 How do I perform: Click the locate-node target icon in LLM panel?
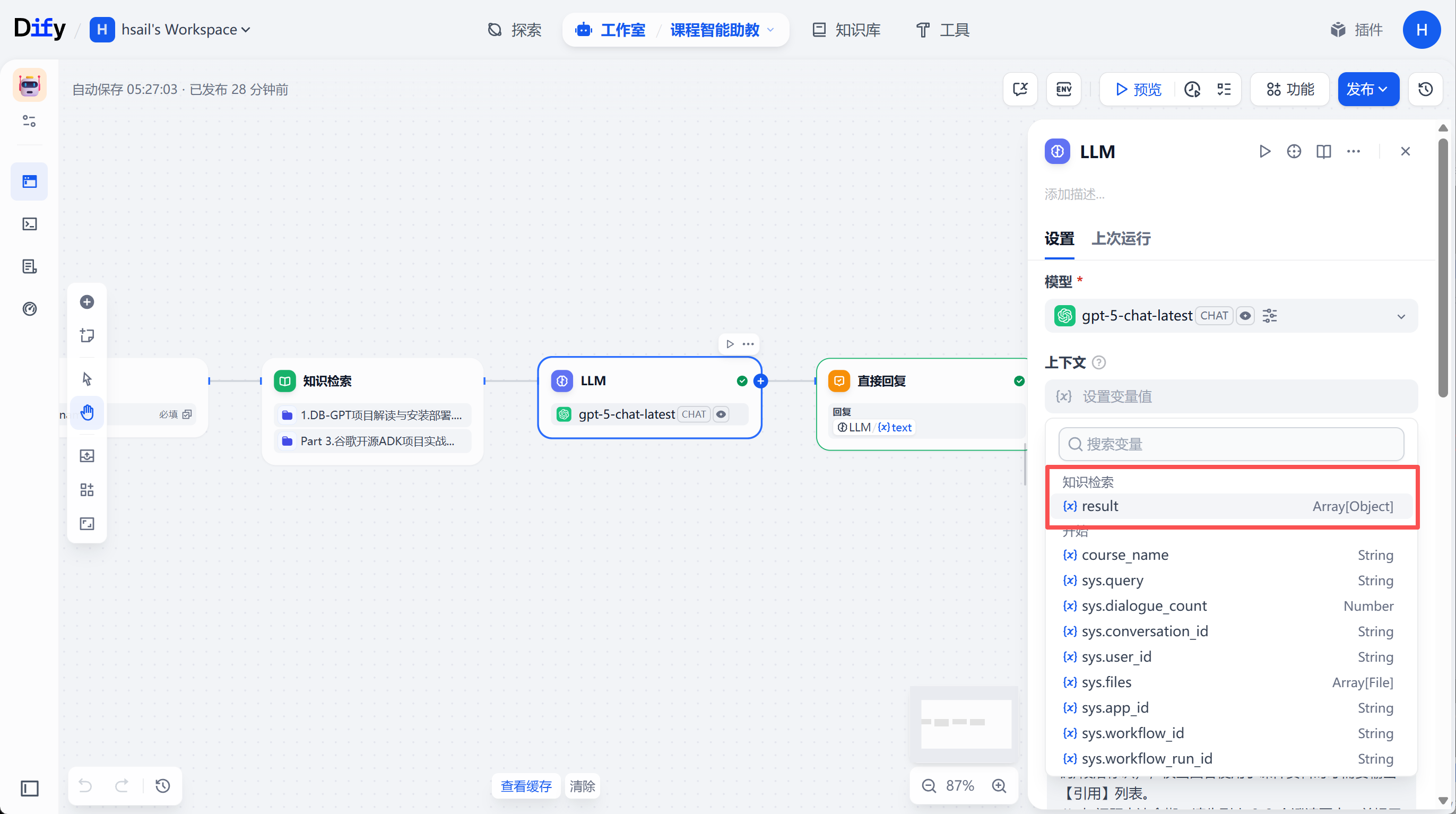1294,151
